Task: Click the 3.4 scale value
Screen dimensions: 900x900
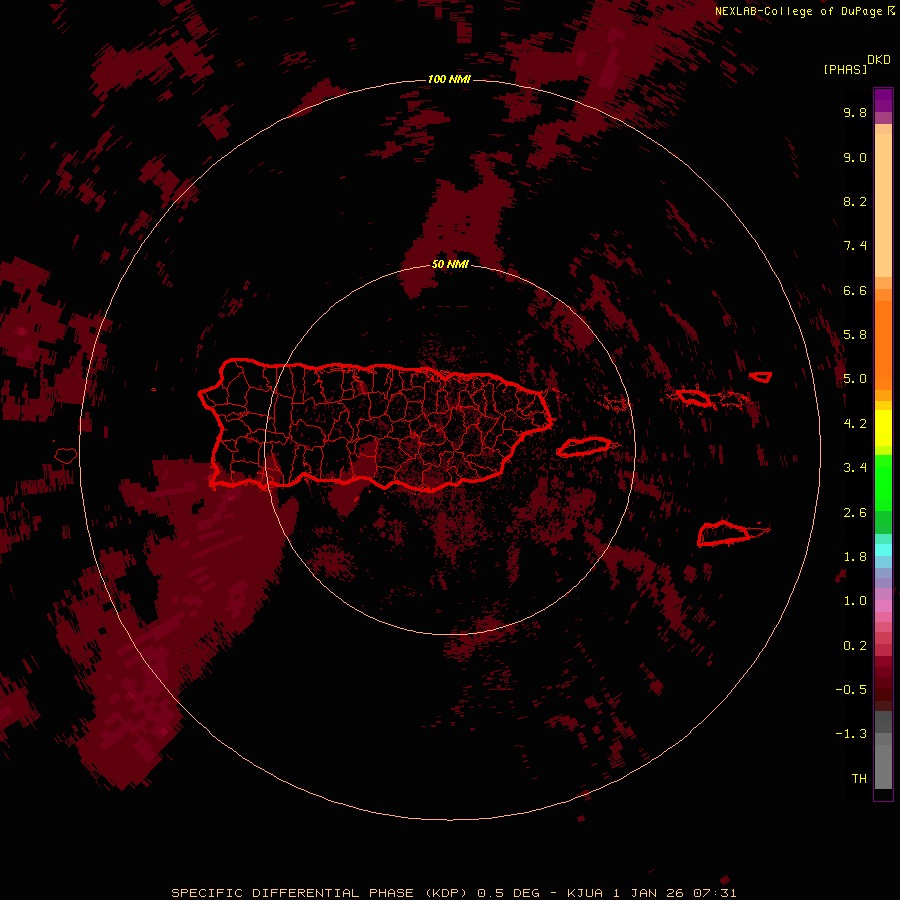Action: (855, 468)
